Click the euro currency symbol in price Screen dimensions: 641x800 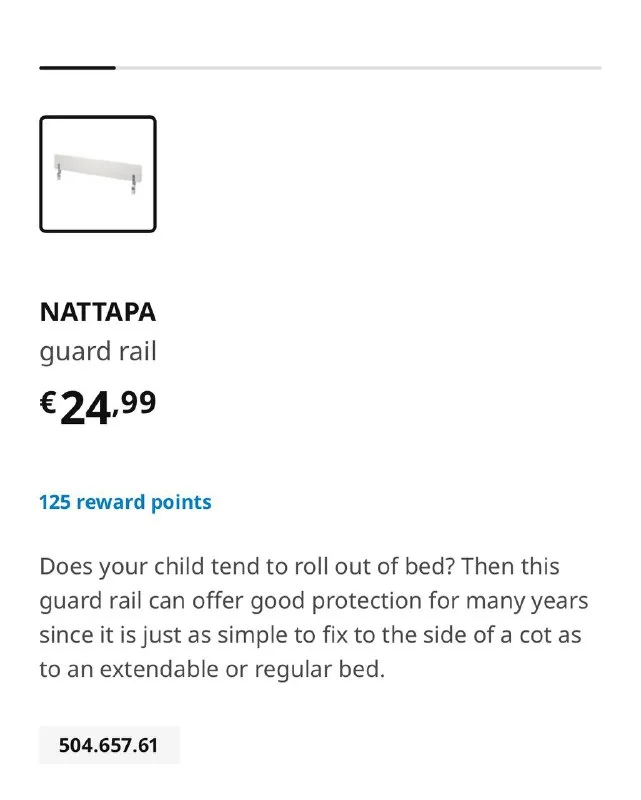coord(48,403)
